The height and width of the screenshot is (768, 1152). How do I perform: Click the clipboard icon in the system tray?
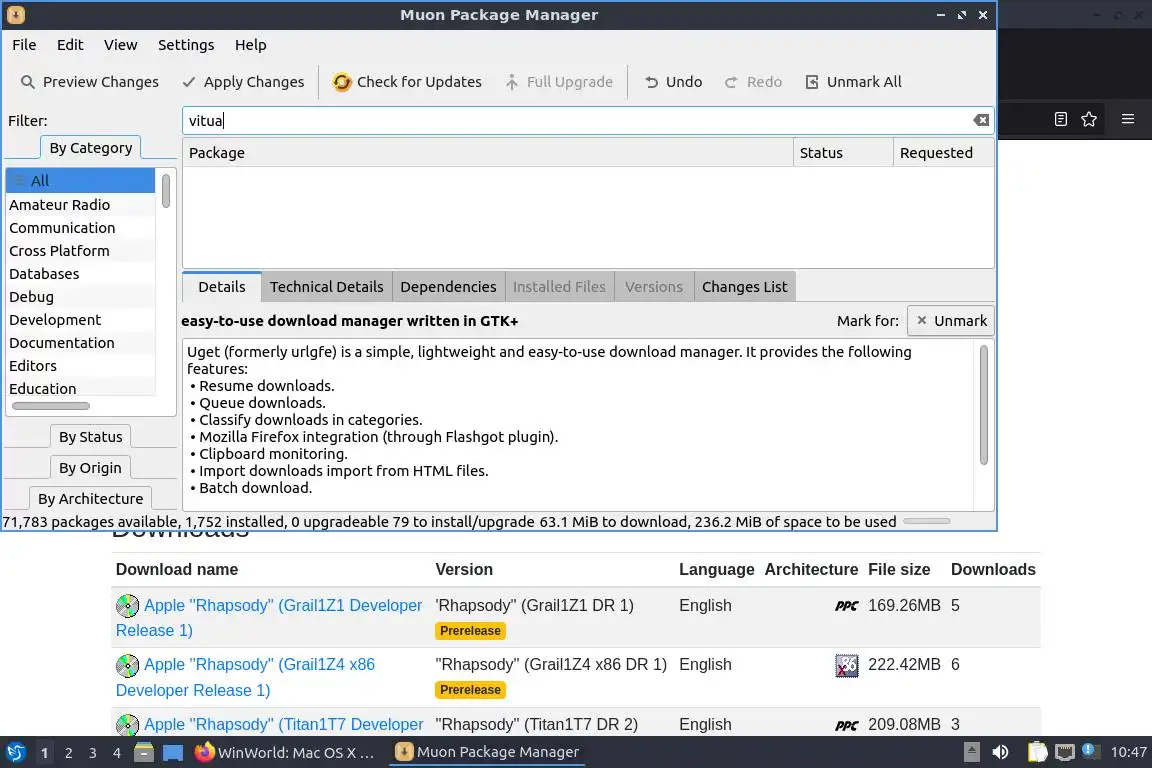pyautogui.click(x=1037, y=752)
